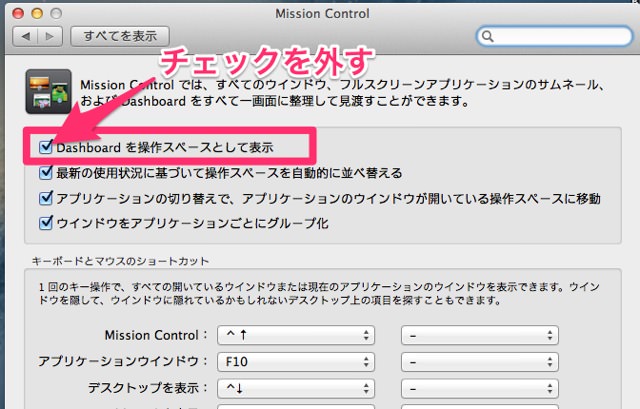Click the Mission Control： shortcut label
Screen dimensions: 640x409
tap(156, 335)
